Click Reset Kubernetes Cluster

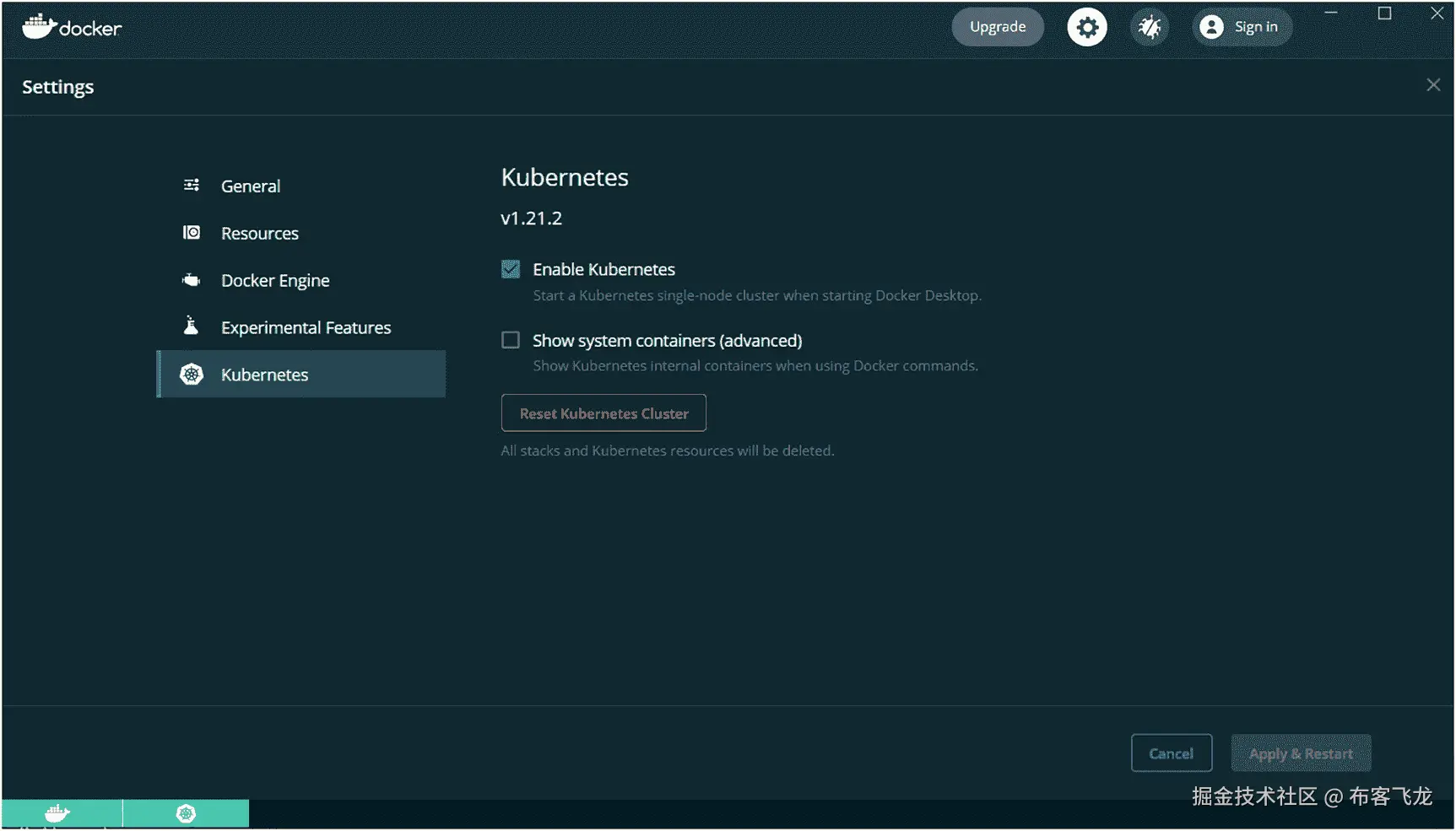(x=604, y=413)
